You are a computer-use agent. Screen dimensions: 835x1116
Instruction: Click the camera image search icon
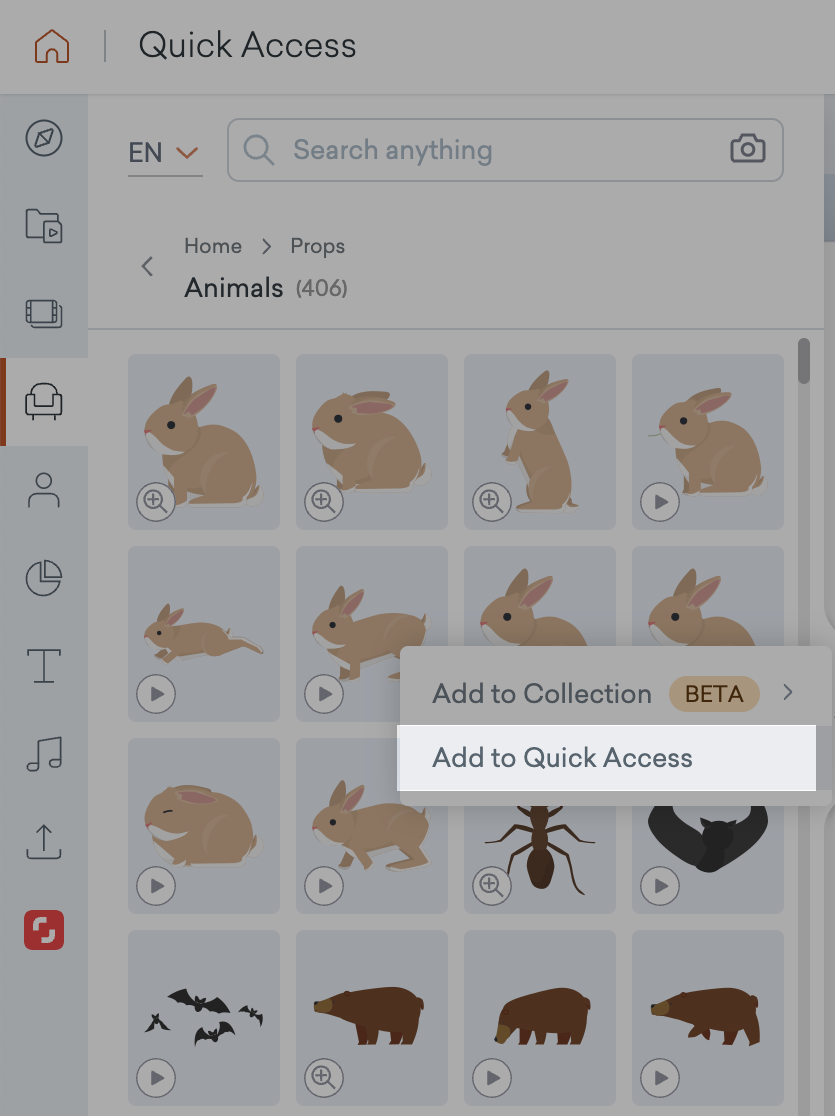point(747,150)
